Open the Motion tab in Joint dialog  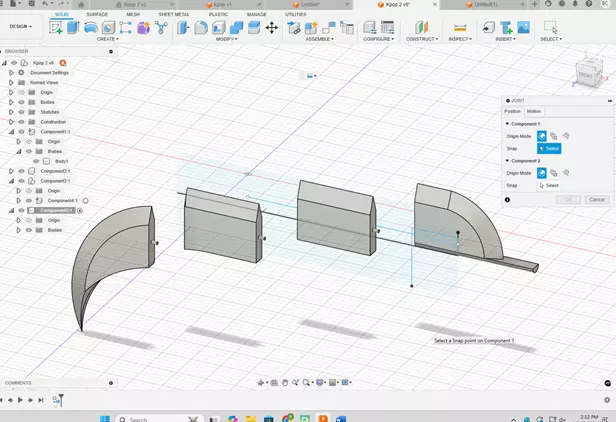534,111
